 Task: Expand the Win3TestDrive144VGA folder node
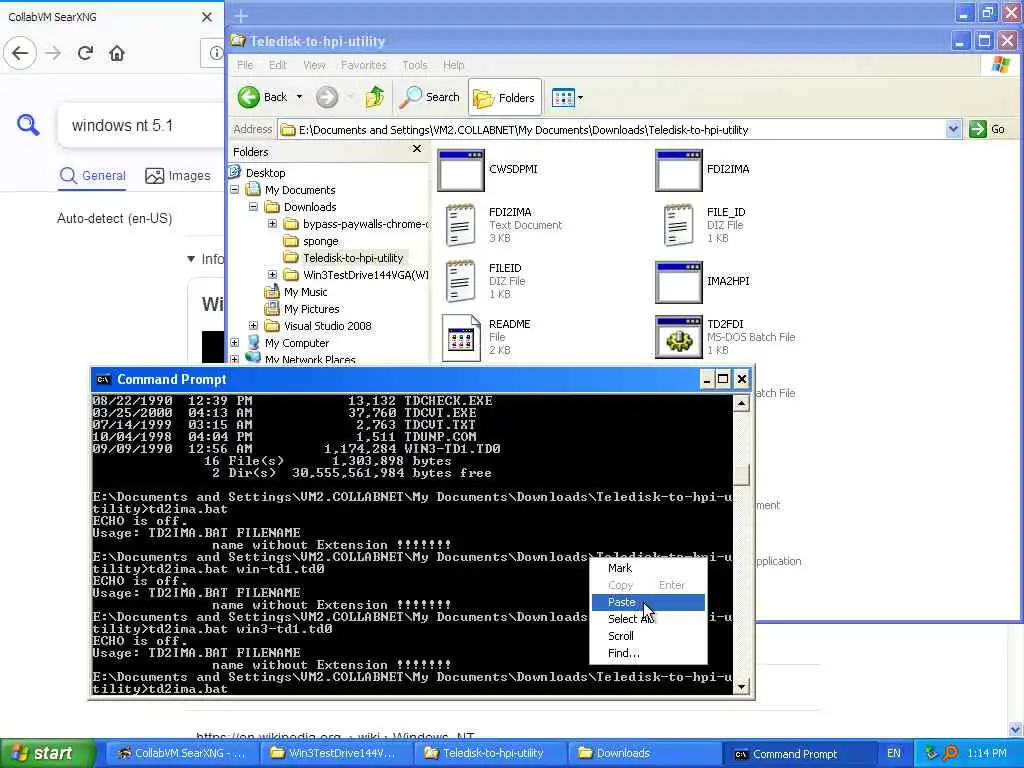point(272,275)
